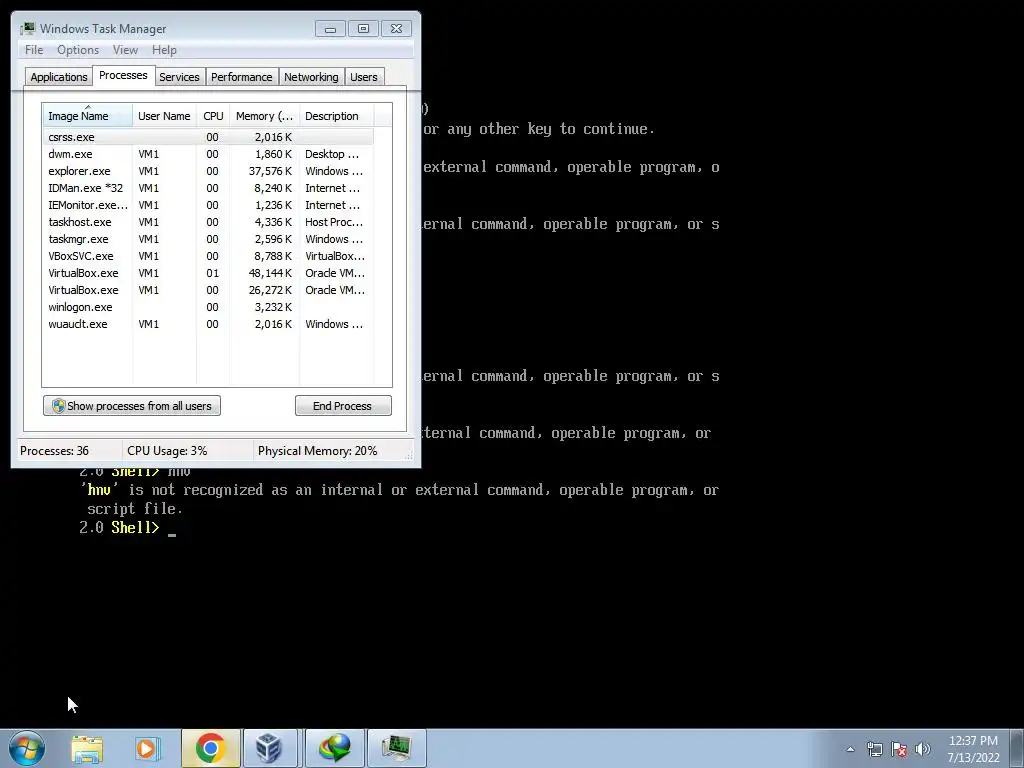This screenshot has width=1024, height=768.
Task: Open the Networking tab
Action: (x=311, y=77)
